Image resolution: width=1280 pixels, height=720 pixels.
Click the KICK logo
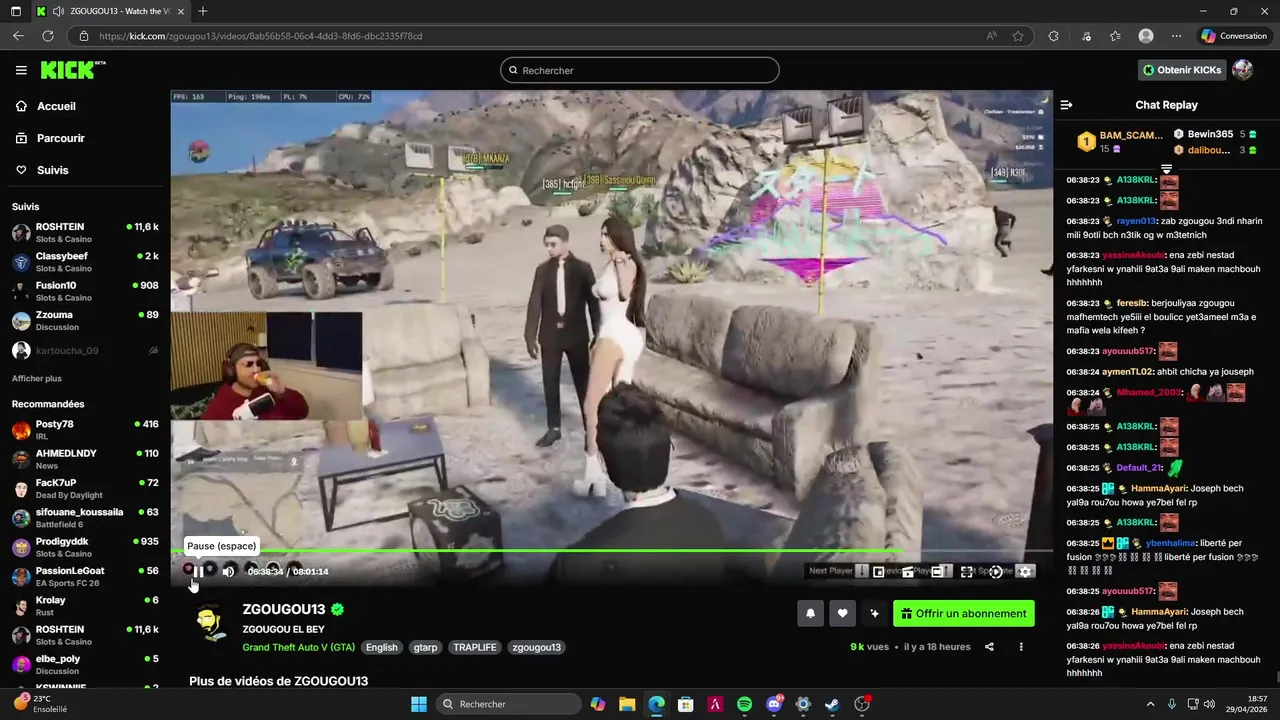[x=72, y=70]
